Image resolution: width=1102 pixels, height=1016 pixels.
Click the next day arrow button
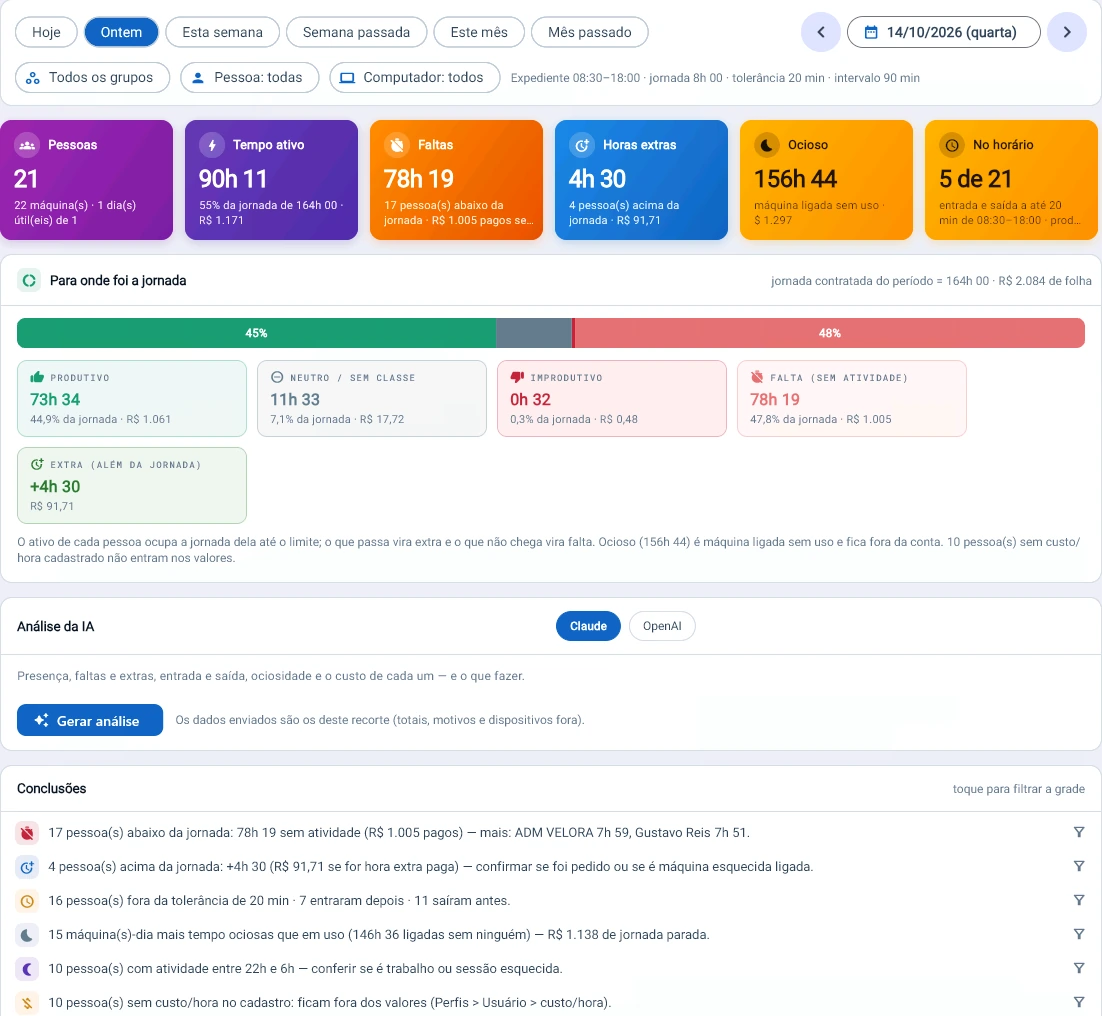tap(1066, 32)
